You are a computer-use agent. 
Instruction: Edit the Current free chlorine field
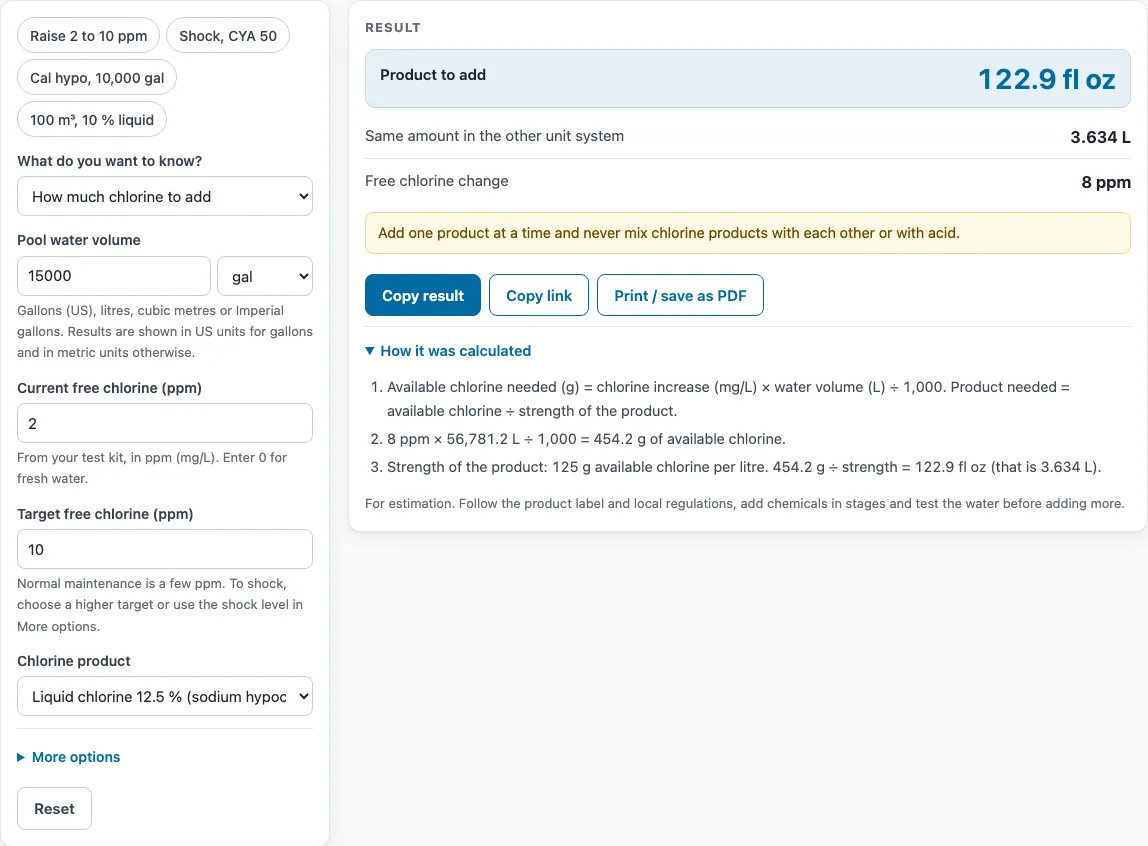click(165, 423)
